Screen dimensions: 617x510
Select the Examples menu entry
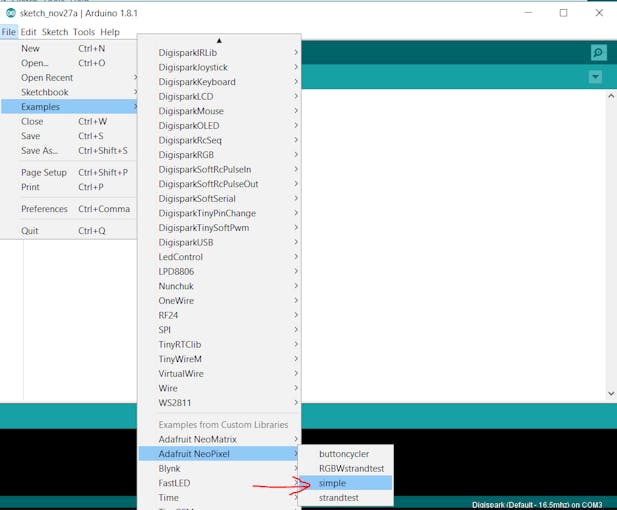point(69,107)
